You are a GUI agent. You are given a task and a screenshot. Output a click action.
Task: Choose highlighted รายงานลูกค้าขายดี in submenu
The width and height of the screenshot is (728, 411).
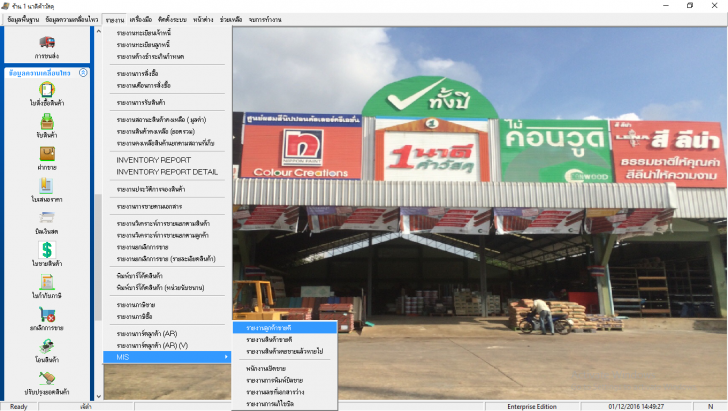tap(285, 328)
